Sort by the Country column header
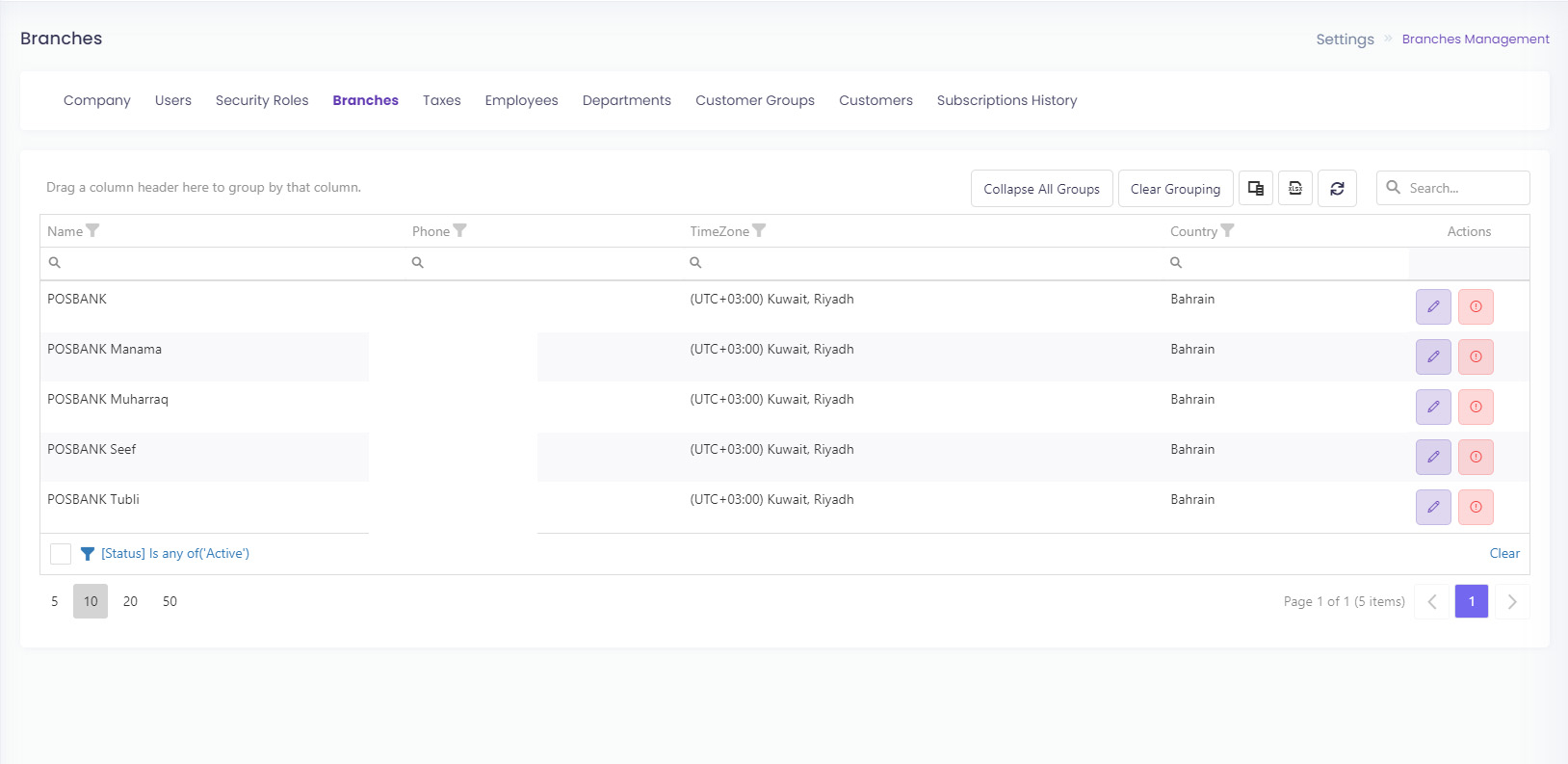Viewport: 1568px width, 764px height. coord(1194,231)
